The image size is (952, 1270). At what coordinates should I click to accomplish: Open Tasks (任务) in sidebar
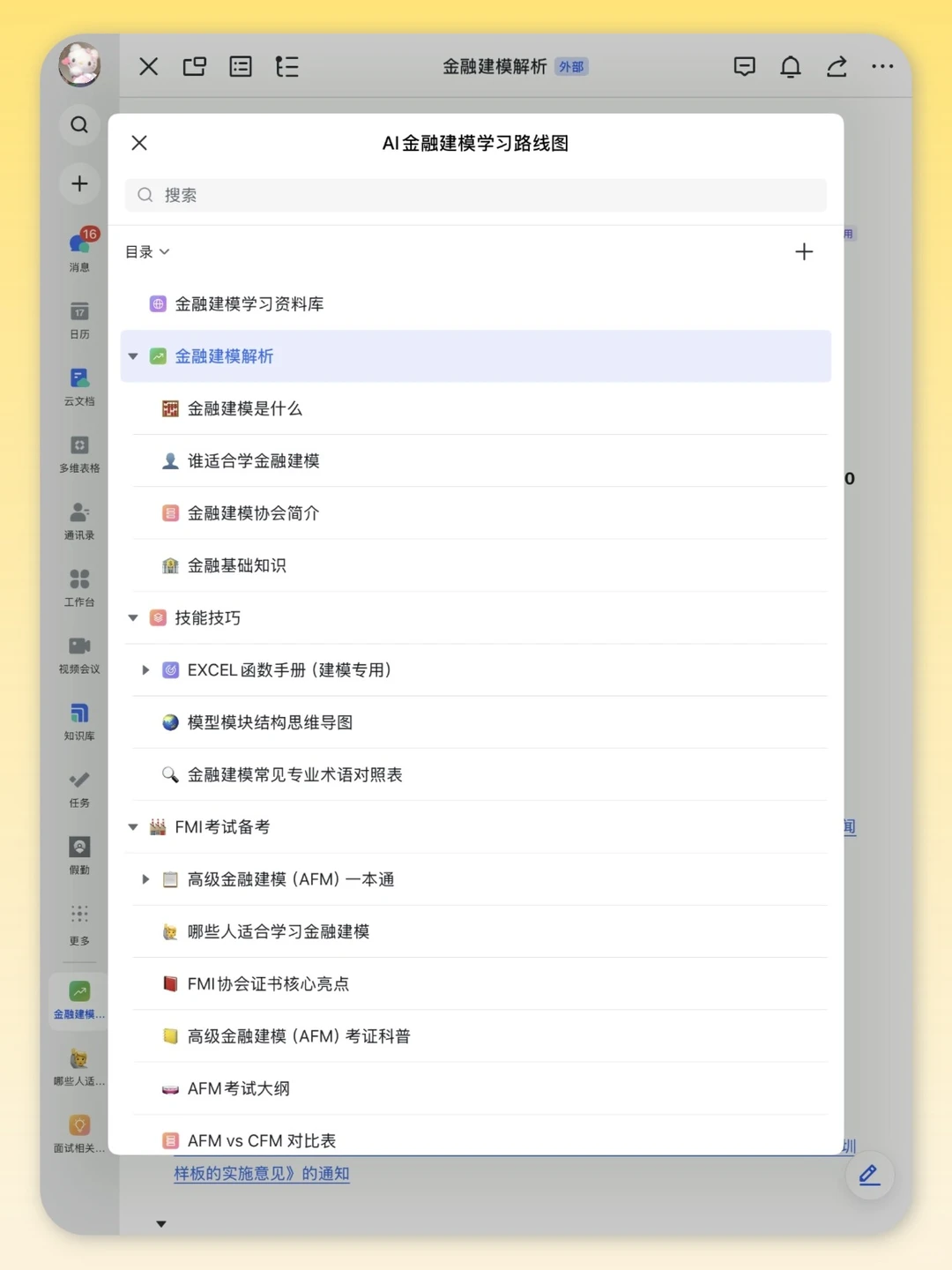coord(79,788)
